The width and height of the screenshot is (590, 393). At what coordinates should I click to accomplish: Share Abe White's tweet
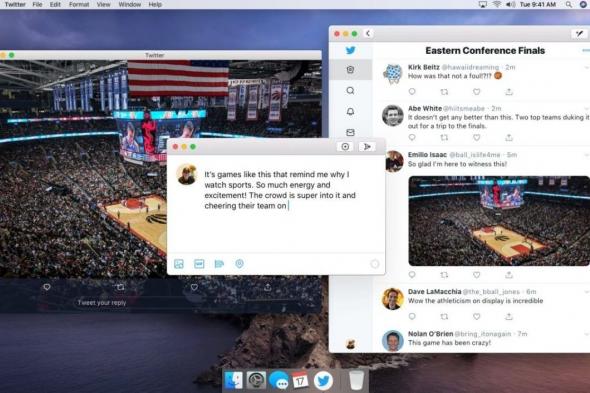pos(509,137)
